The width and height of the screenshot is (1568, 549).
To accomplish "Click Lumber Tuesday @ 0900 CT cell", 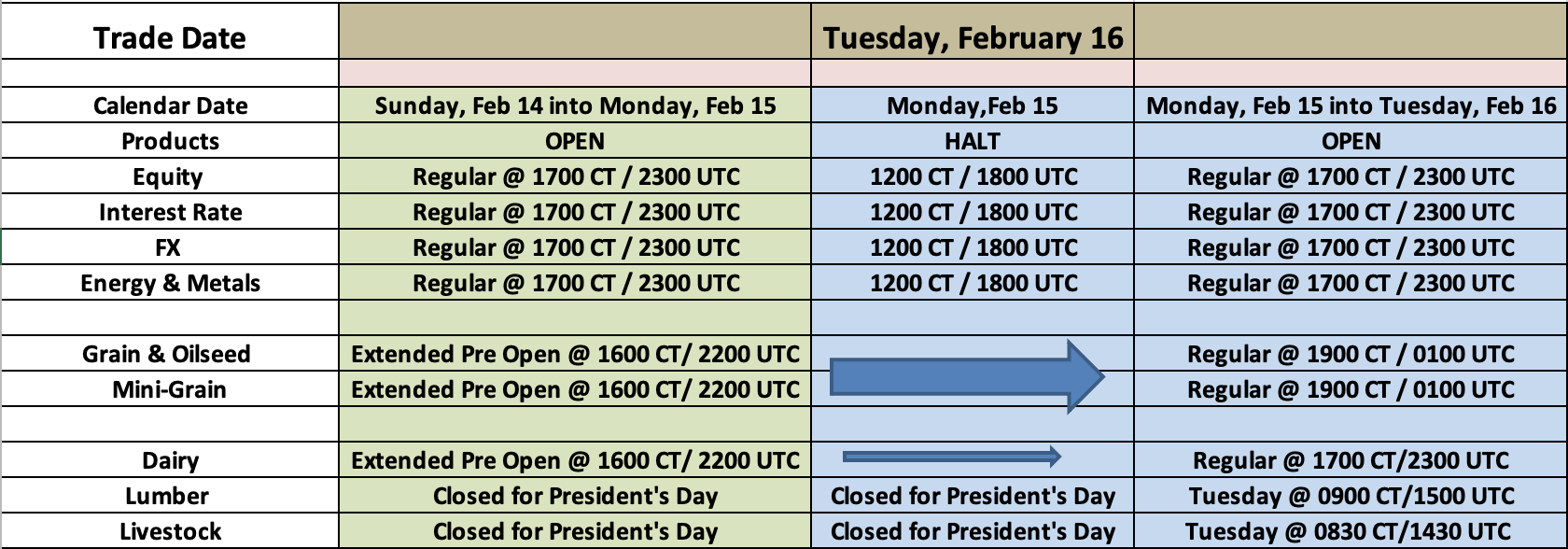I will point(1351,496).
